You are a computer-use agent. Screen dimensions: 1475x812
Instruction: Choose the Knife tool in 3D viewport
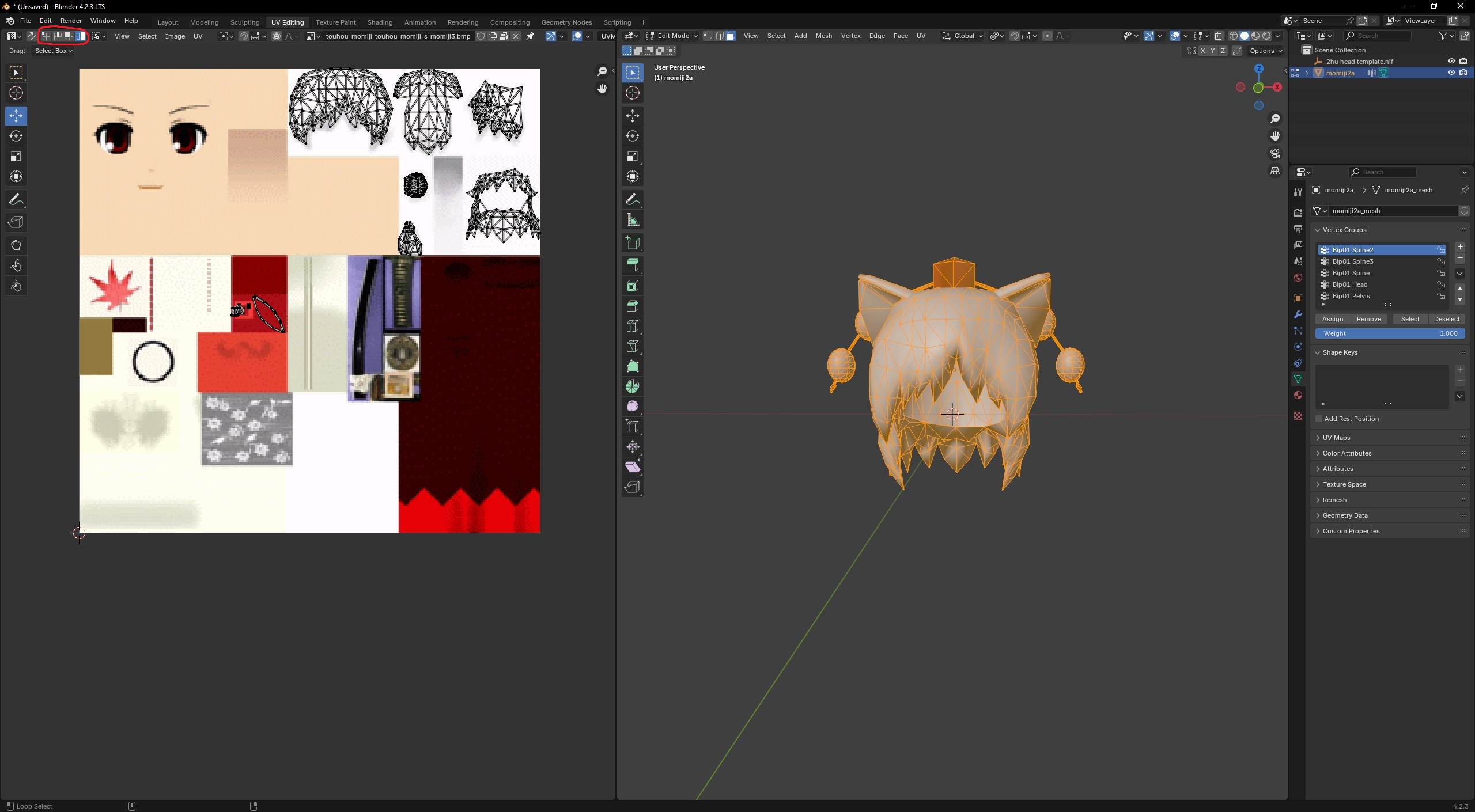(x=633, y=346)
